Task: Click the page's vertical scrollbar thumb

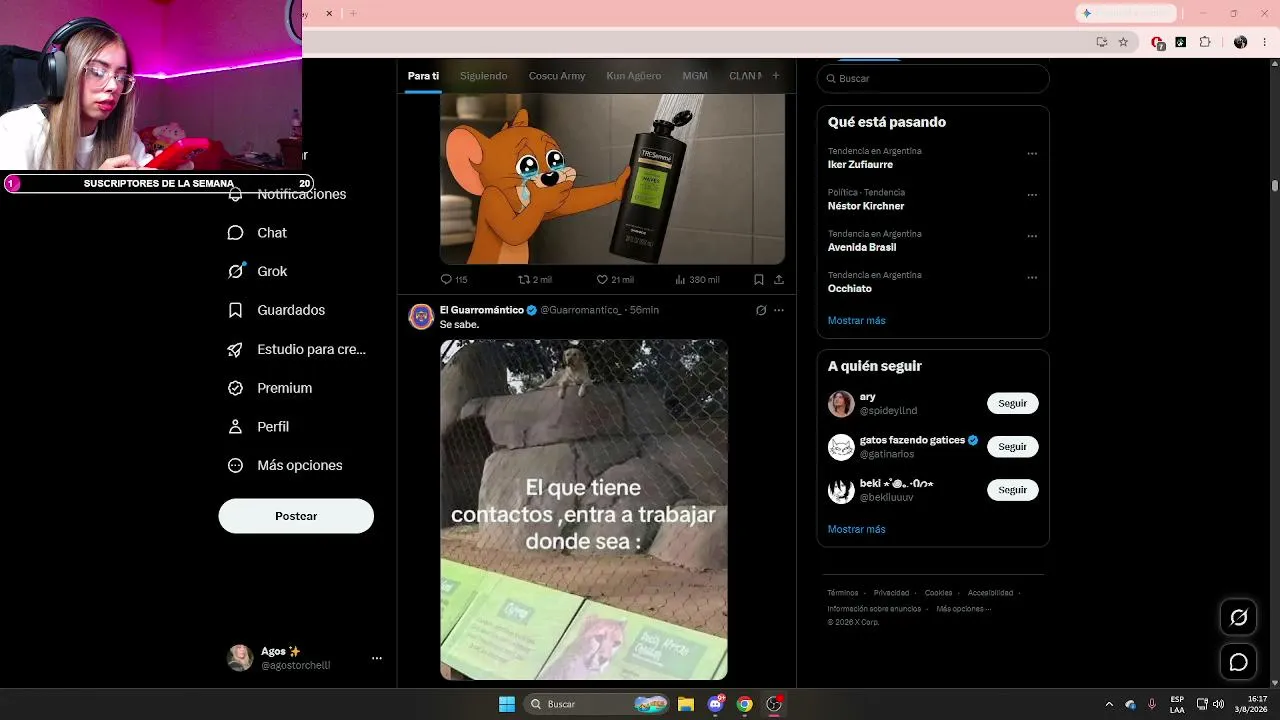Action: [x=1275, y=186]
